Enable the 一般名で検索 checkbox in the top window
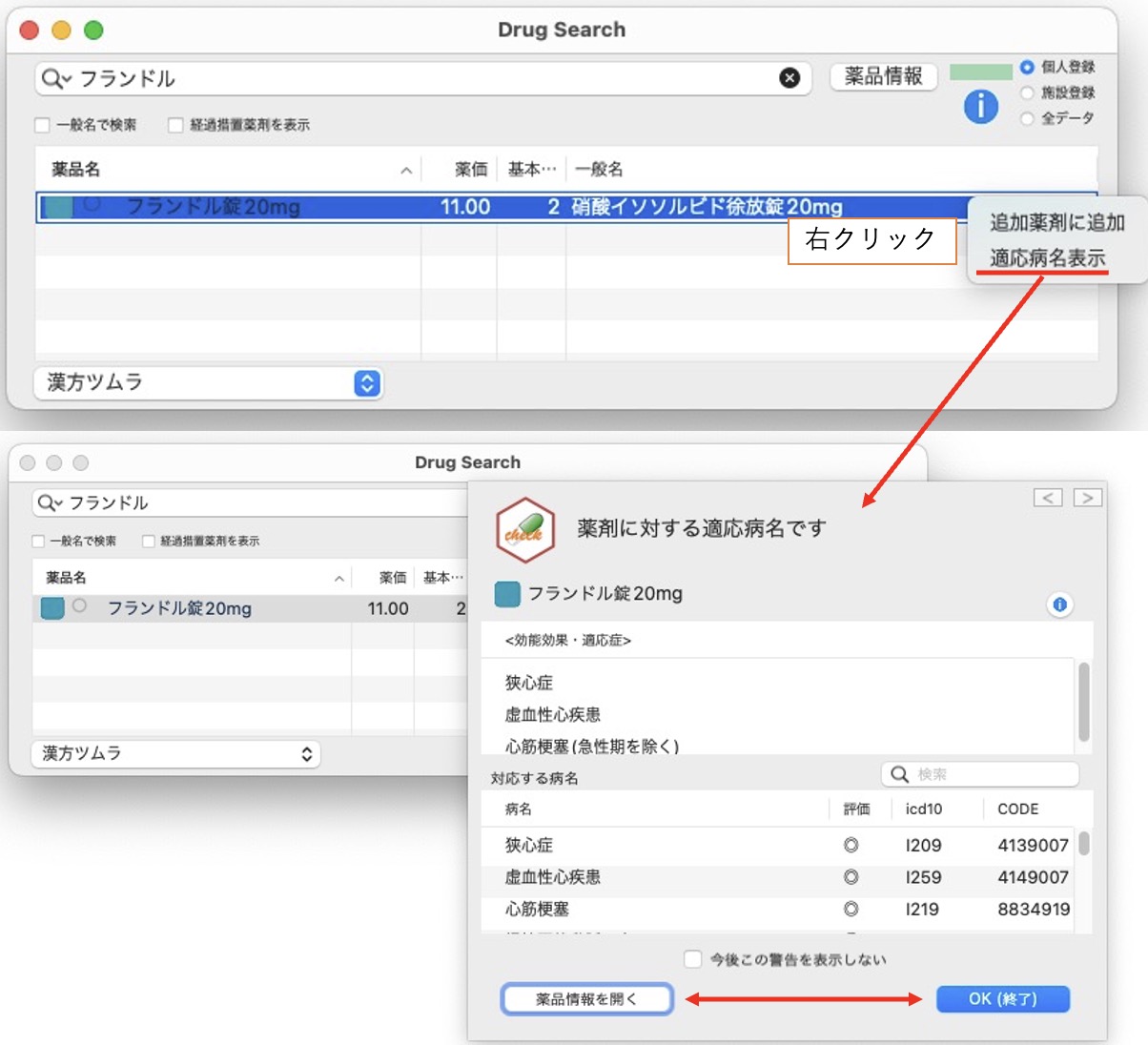 tap(42, 125)
